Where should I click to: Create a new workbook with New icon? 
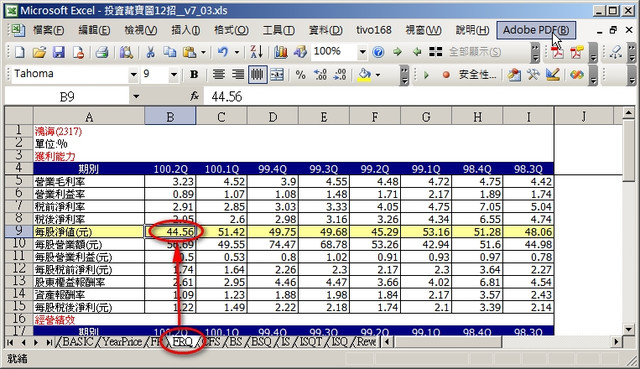point(20,52)
